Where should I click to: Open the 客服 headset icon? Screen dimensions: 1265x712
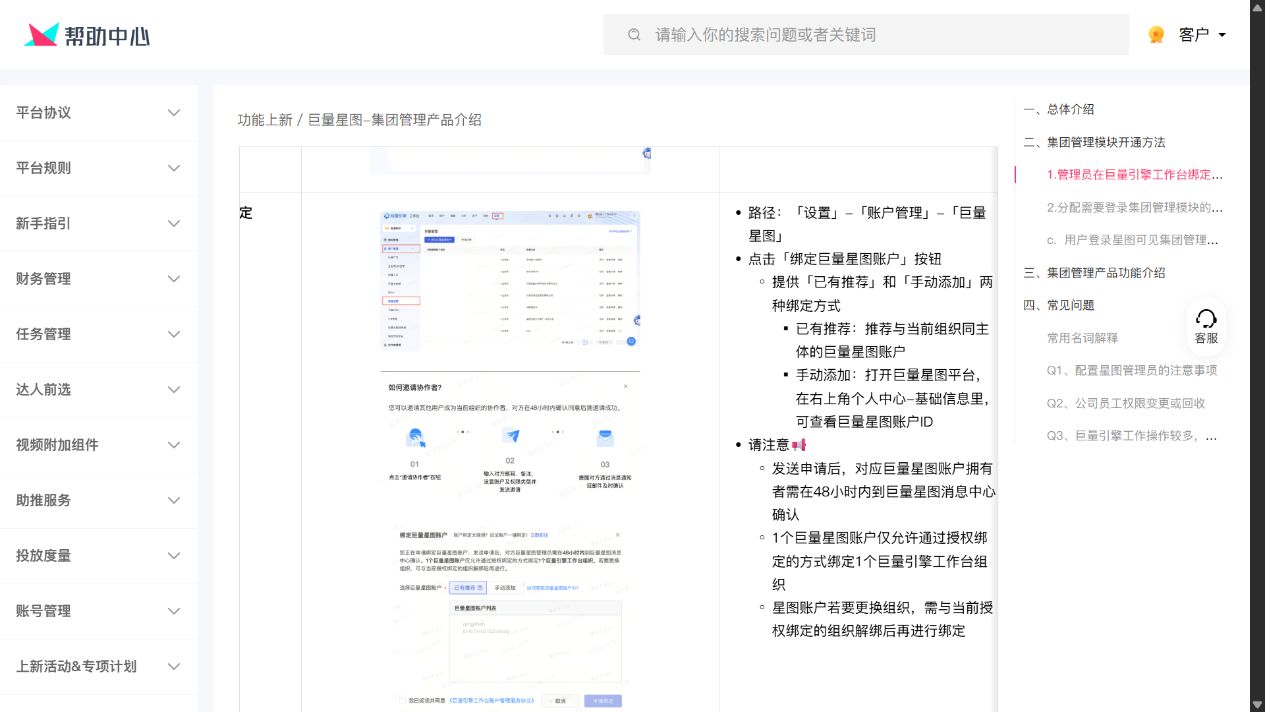[x=1206, y=319]
